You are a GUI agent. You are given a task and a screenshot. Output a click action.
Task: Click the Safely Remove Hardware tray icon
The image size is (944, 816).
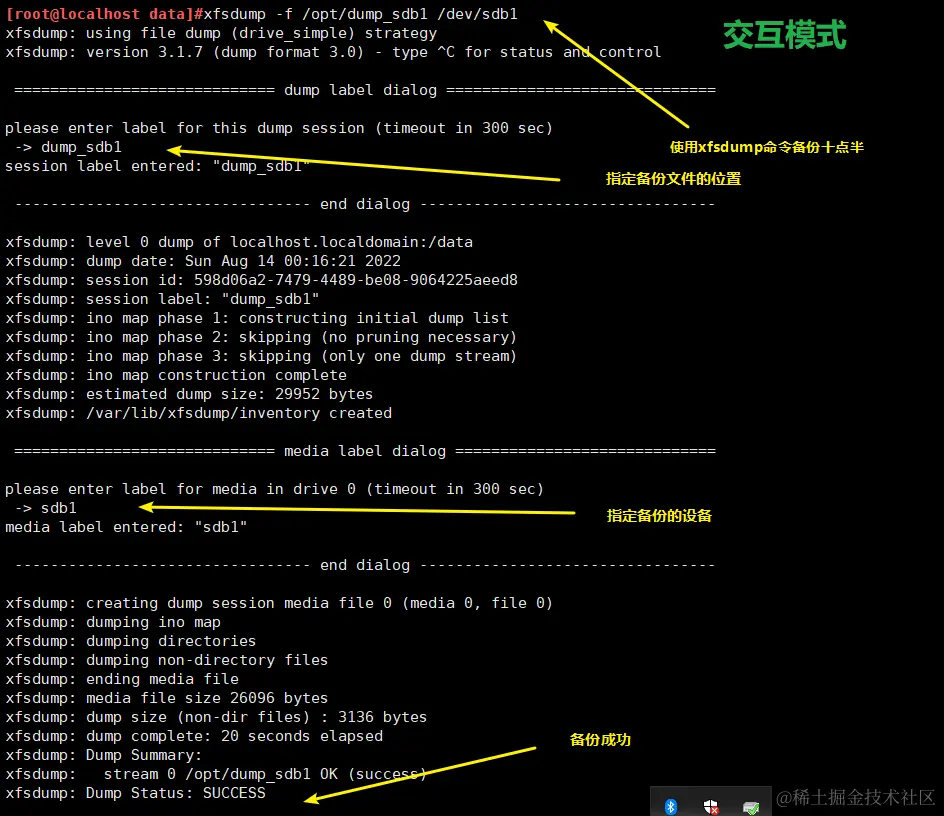(751, 807)
